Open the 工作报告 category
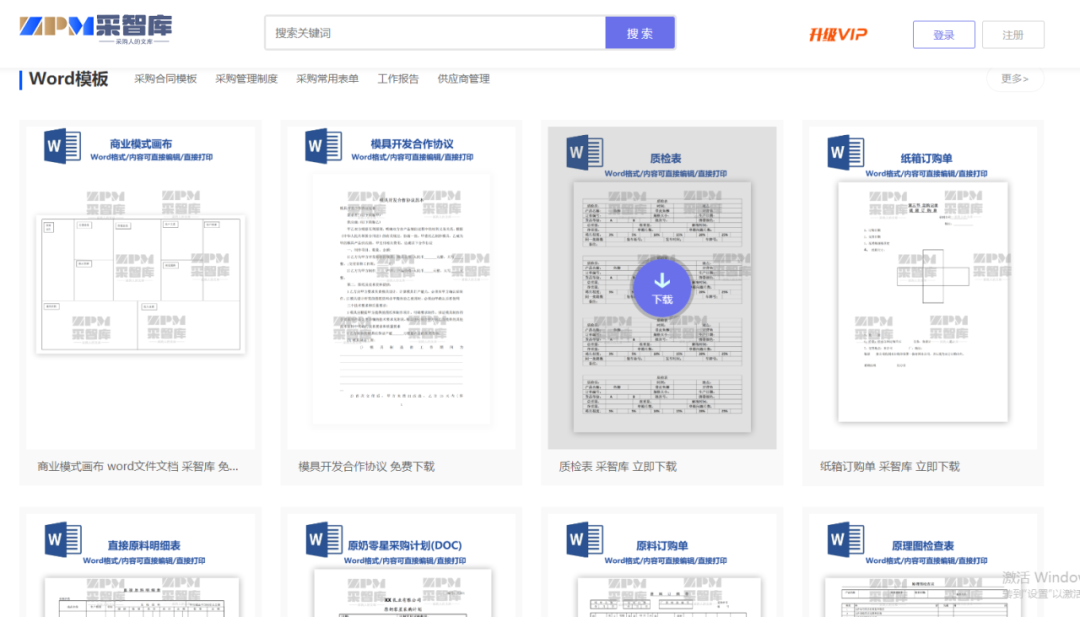1080x617 pixels. [x=398, y=79]
